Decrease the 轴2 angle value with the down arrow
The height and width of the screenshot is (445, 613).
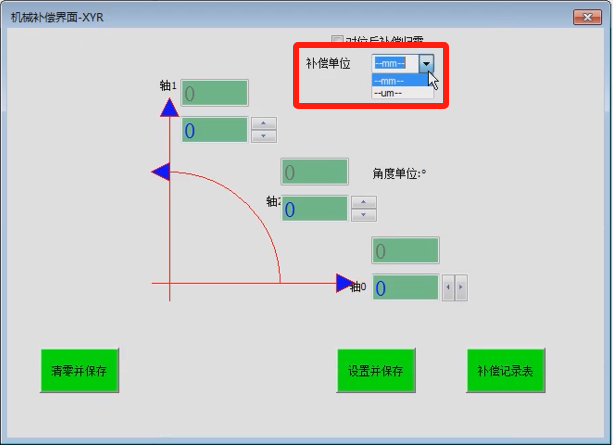(x=363, y=214)
